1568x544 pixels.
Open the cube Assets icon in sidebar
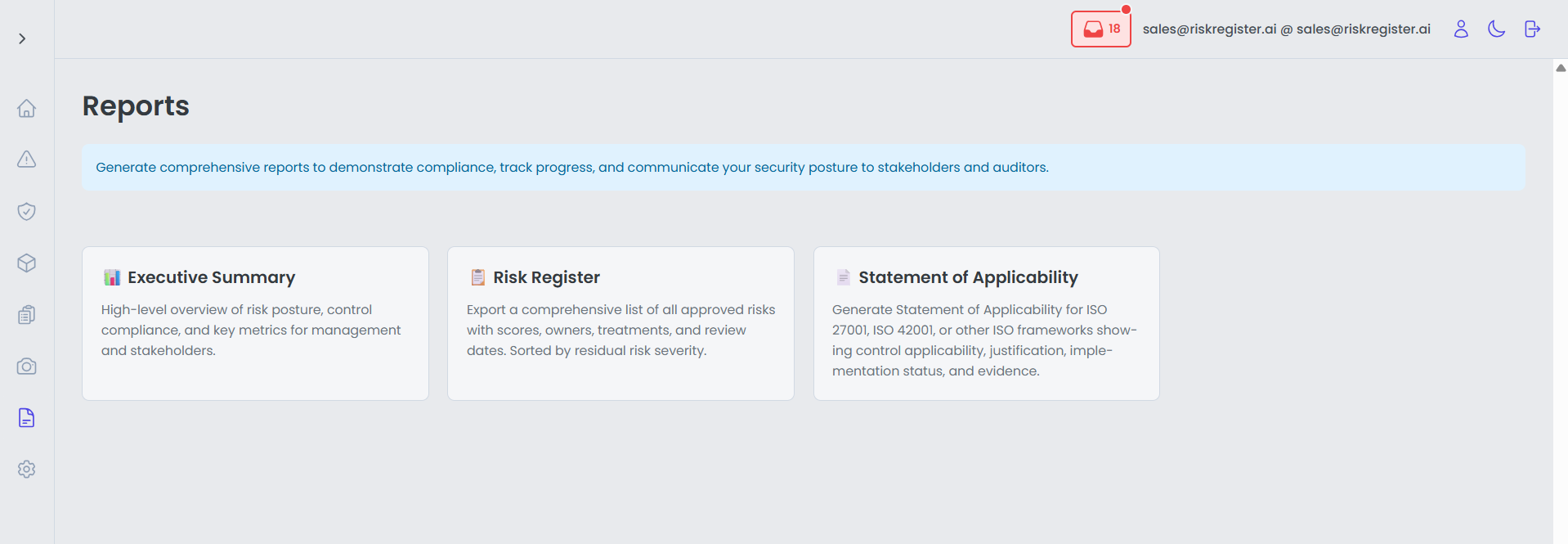(27, 263)
